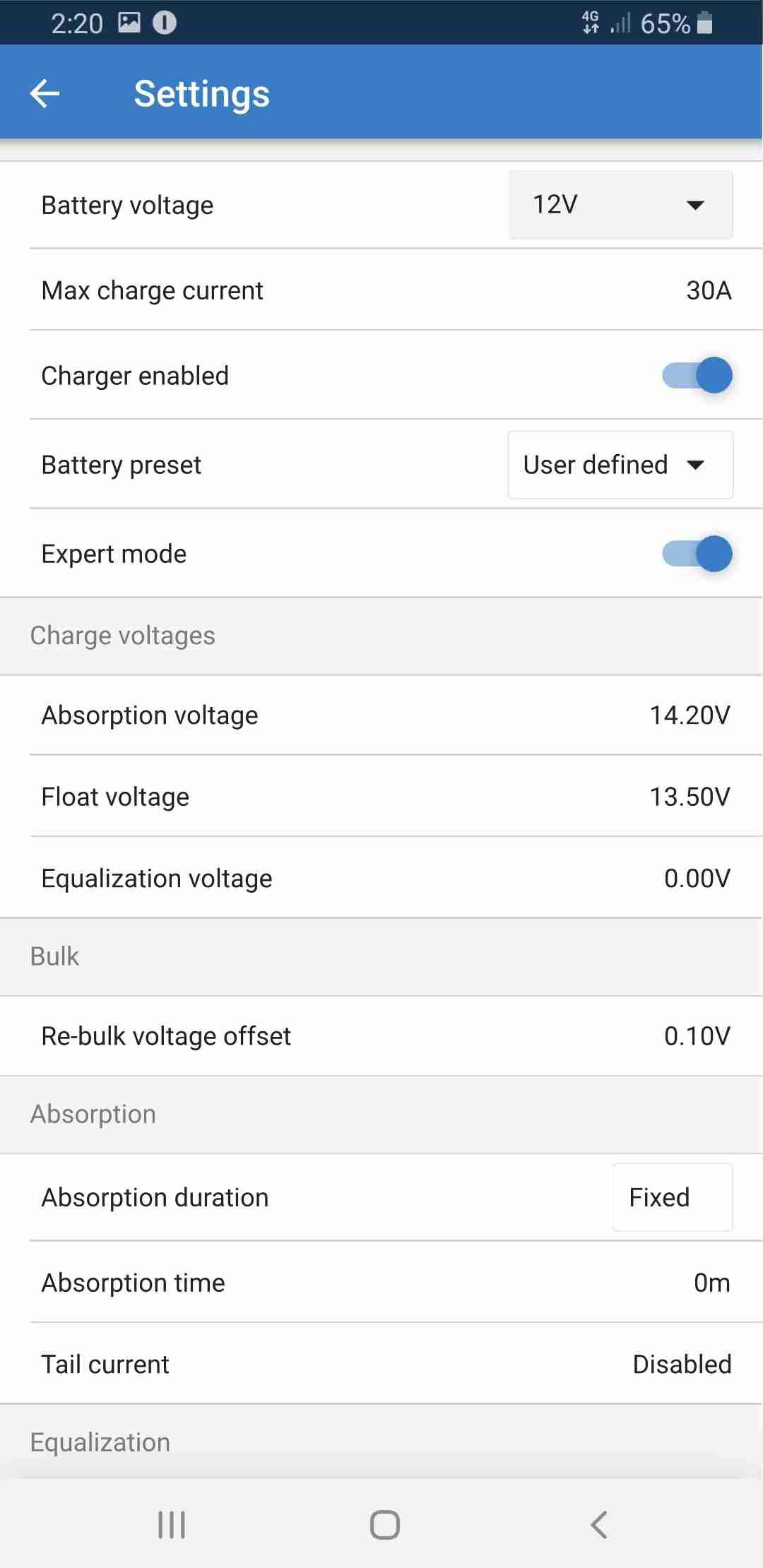Image resolution: width=763 pixels, height=1568 pixels.
Task: Tap the Equalization voltage 0.00V entry
Action: (697, 879)
